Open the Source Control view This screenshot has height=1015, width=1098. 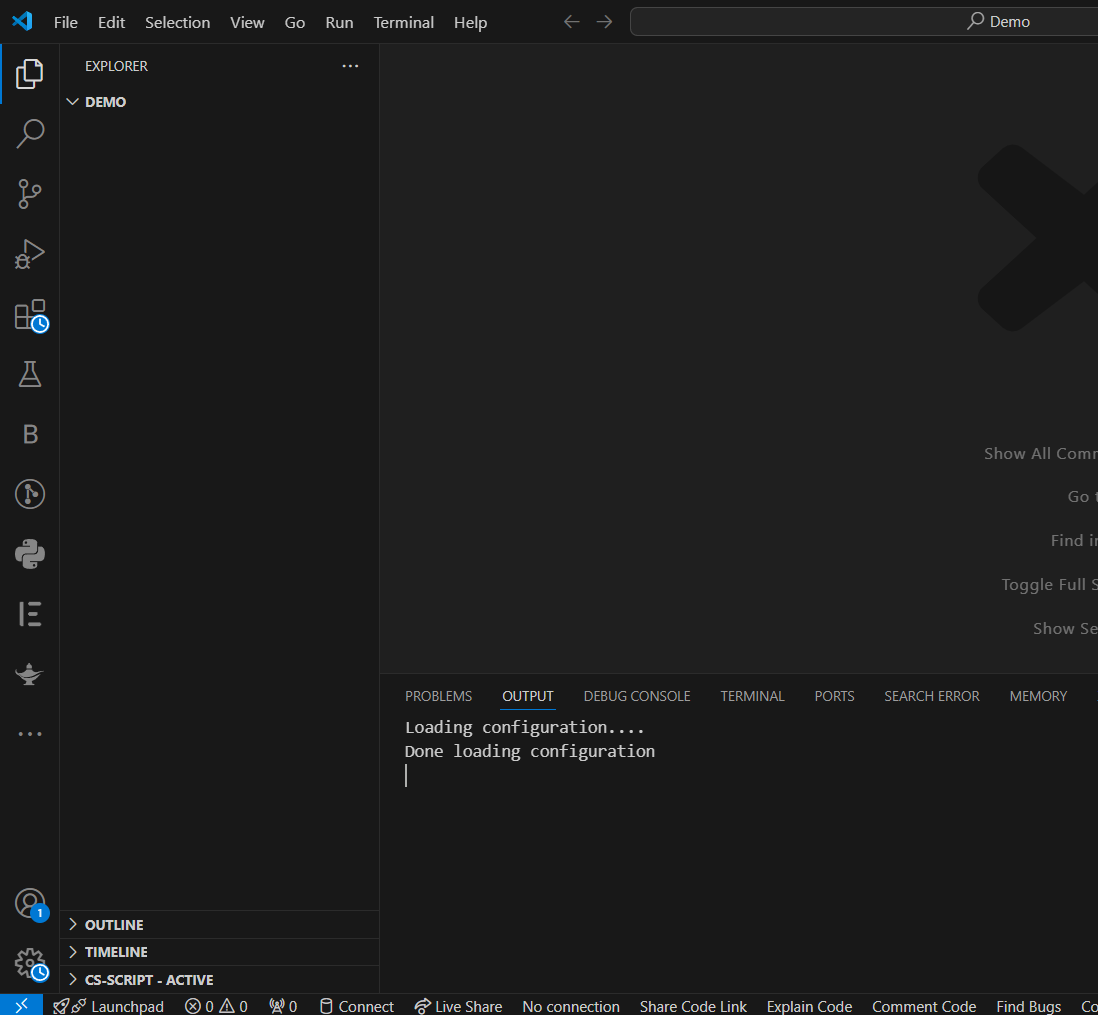(29, 194)
